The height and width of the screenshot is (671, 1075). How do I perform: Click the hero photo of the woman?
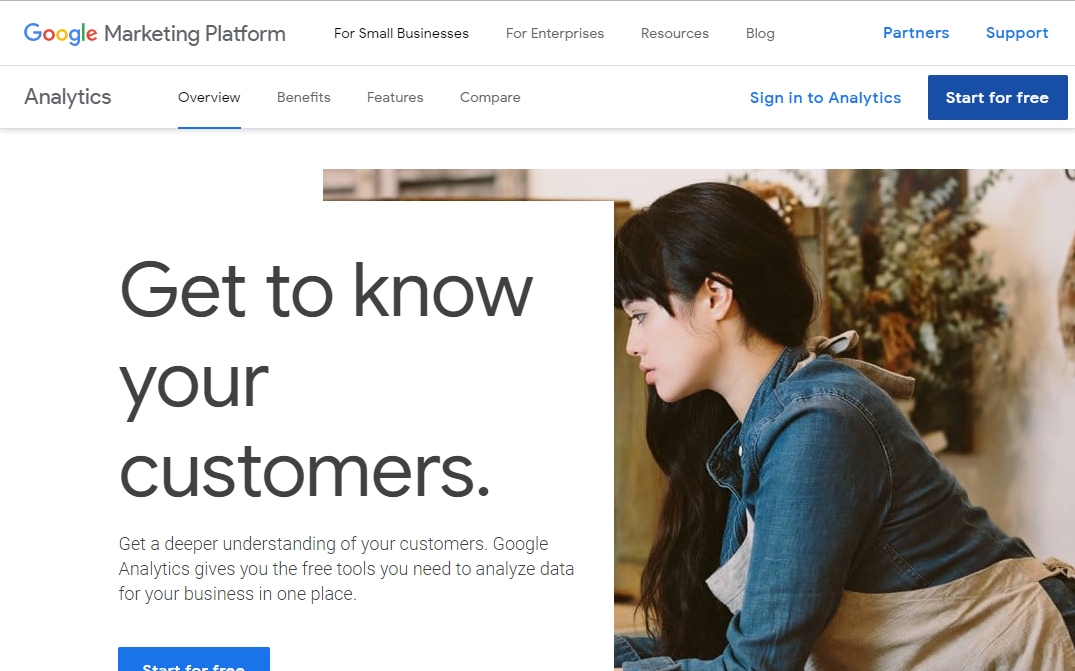coord(844,420)
